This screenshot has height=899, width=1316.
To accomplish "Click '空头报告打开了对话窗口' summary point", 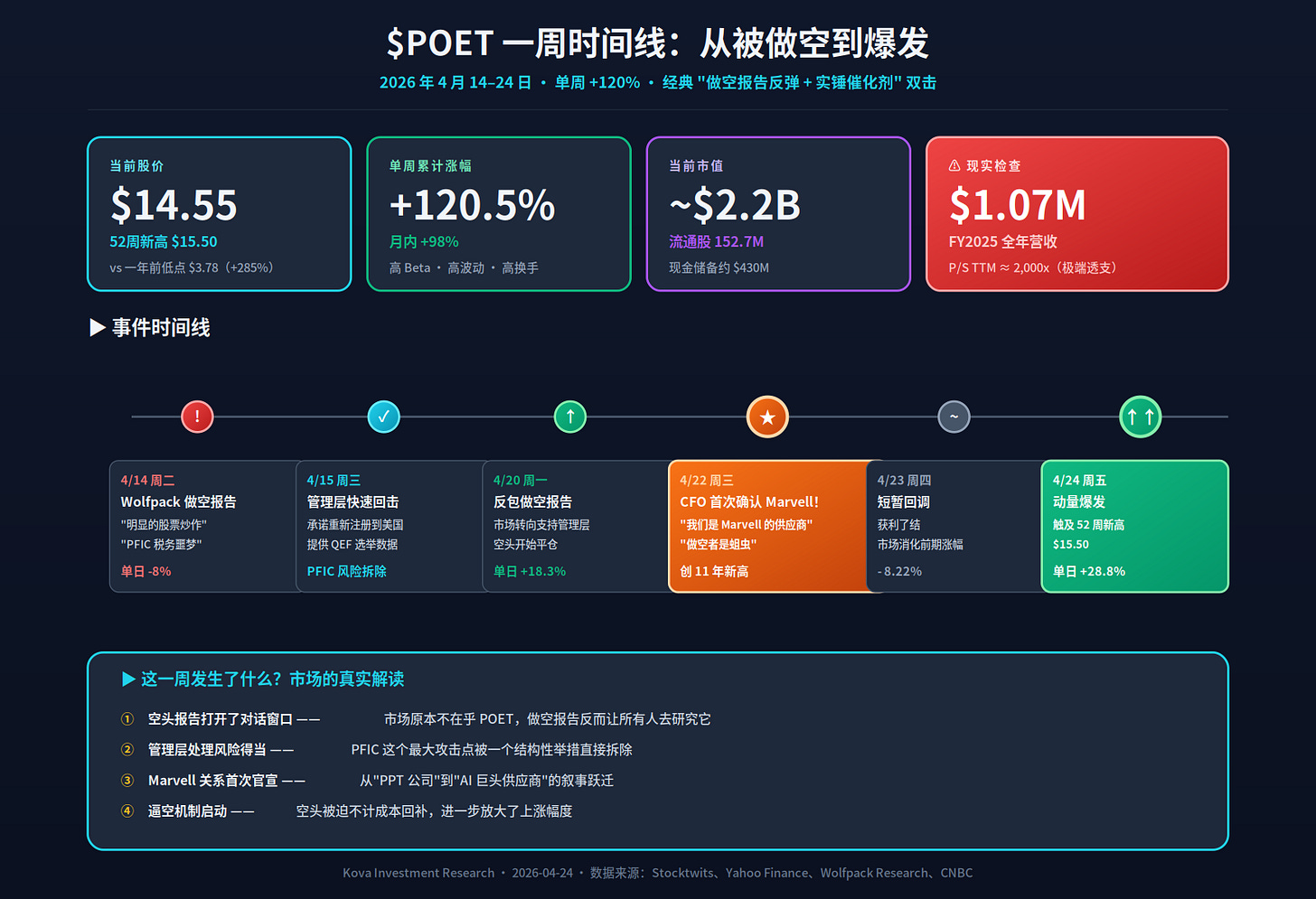I will [x=221, y=719].
